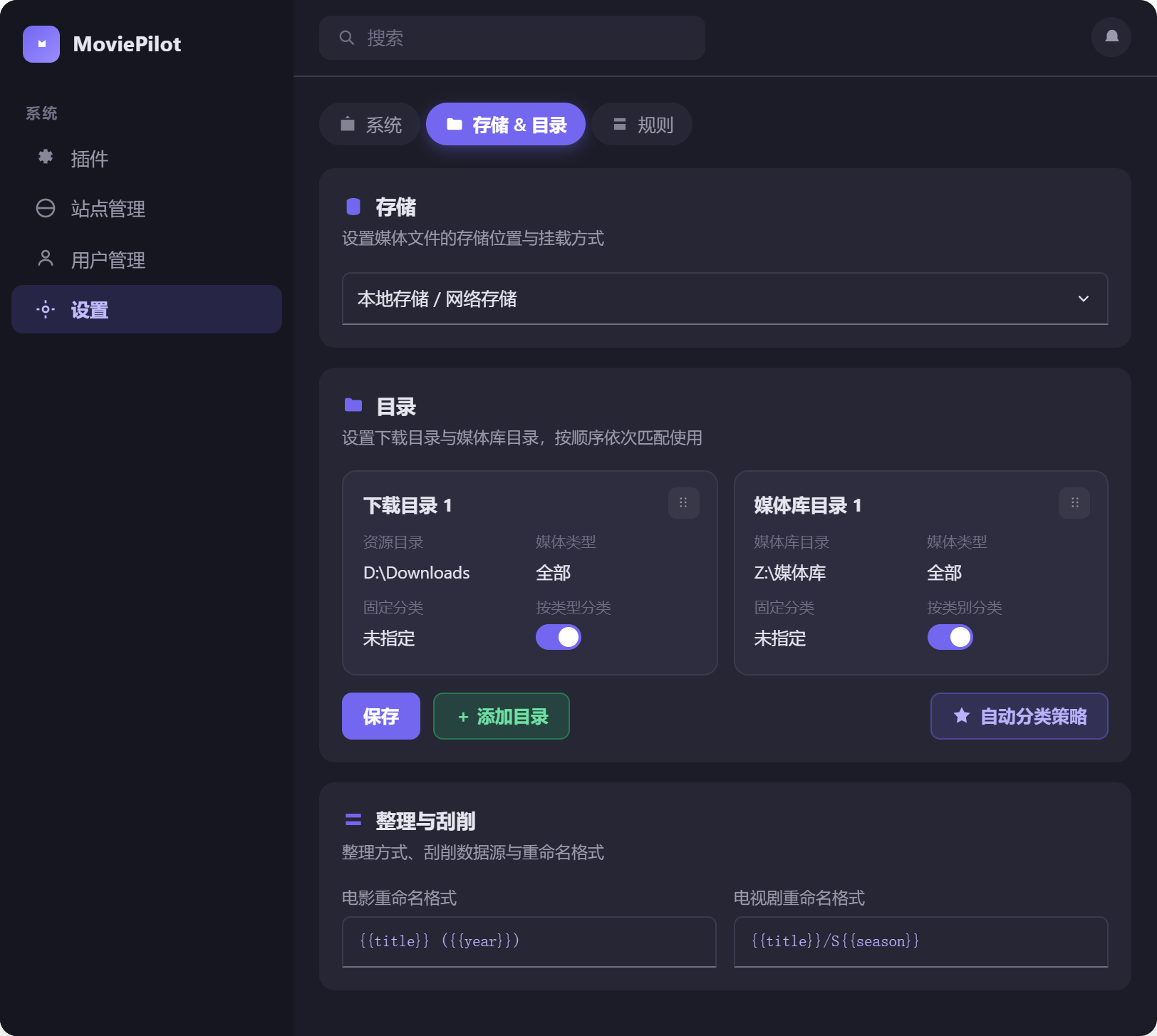Click the 下载目录 1 card title
This screenshot has height=1036, width=1157.
408,505
